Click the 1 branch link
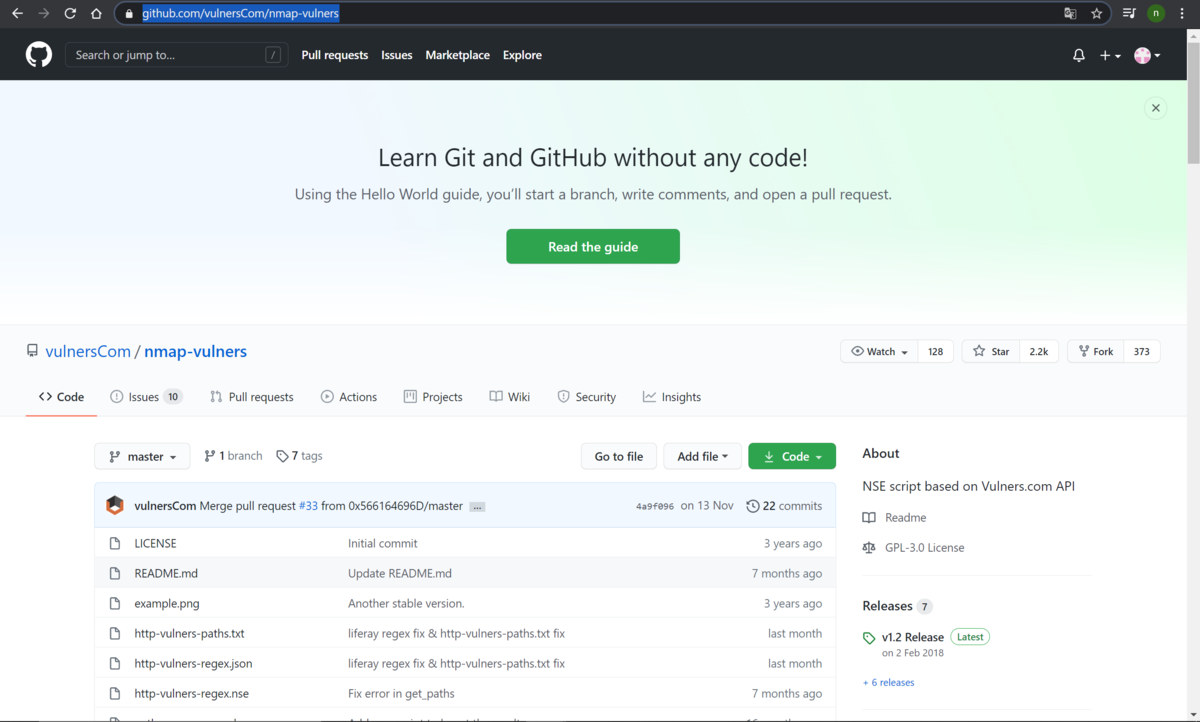Image resolution: width=1200 pixels, height=722 pixels. [233, 456]
